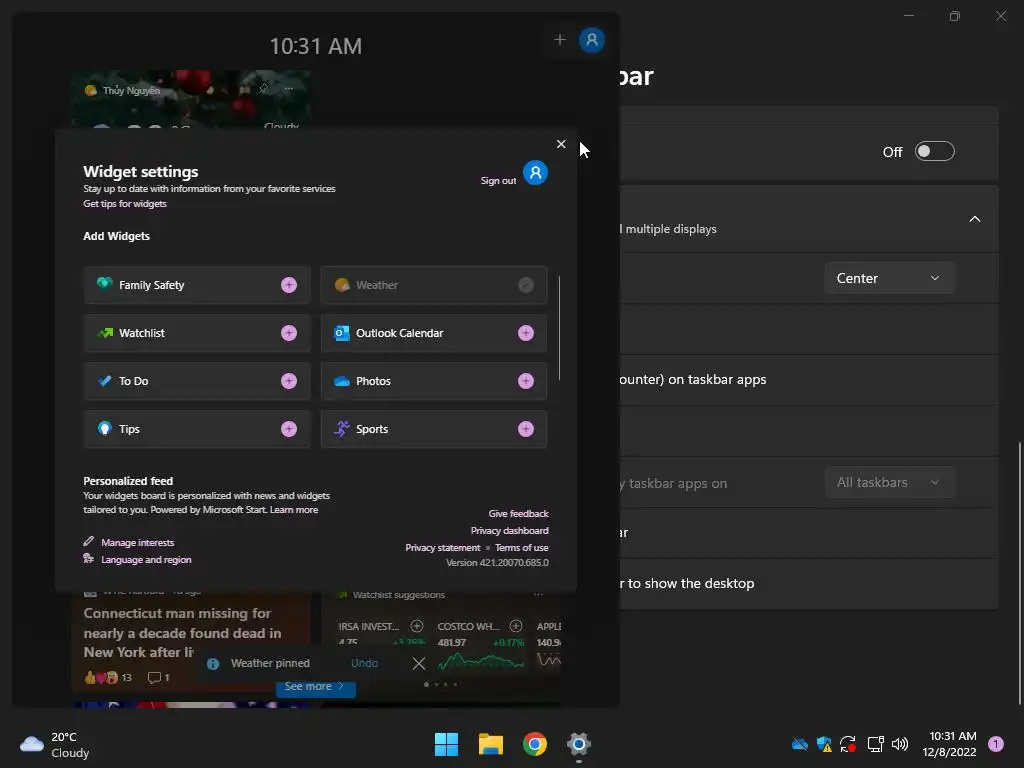Image resolution: width=1024 pixels, height=768 pixels.
Task: Click Learn more in Personalized feed
Action: pos(294,509)
